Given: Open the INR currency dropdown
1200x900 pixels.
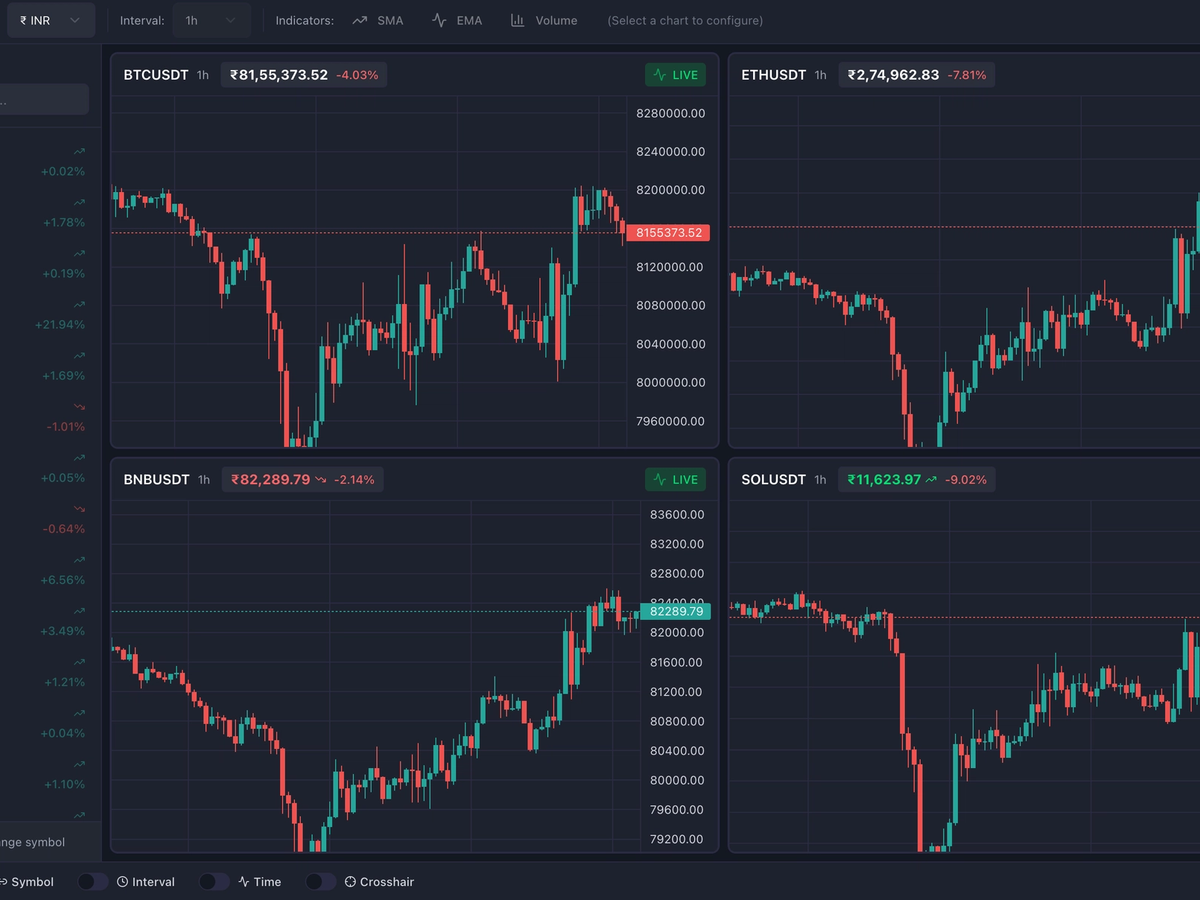Looking at the screenshot, I should [51, 20].
